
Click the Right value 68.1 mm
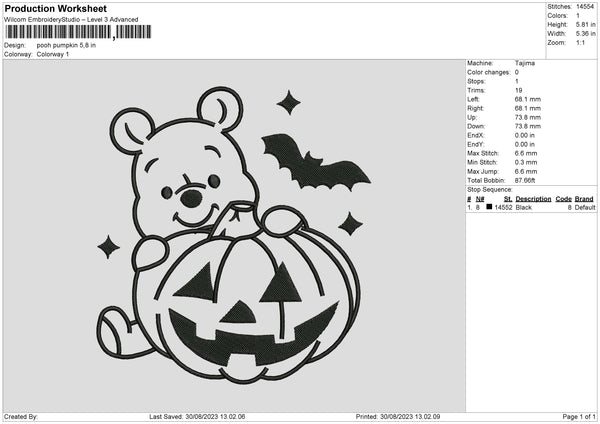528,108
